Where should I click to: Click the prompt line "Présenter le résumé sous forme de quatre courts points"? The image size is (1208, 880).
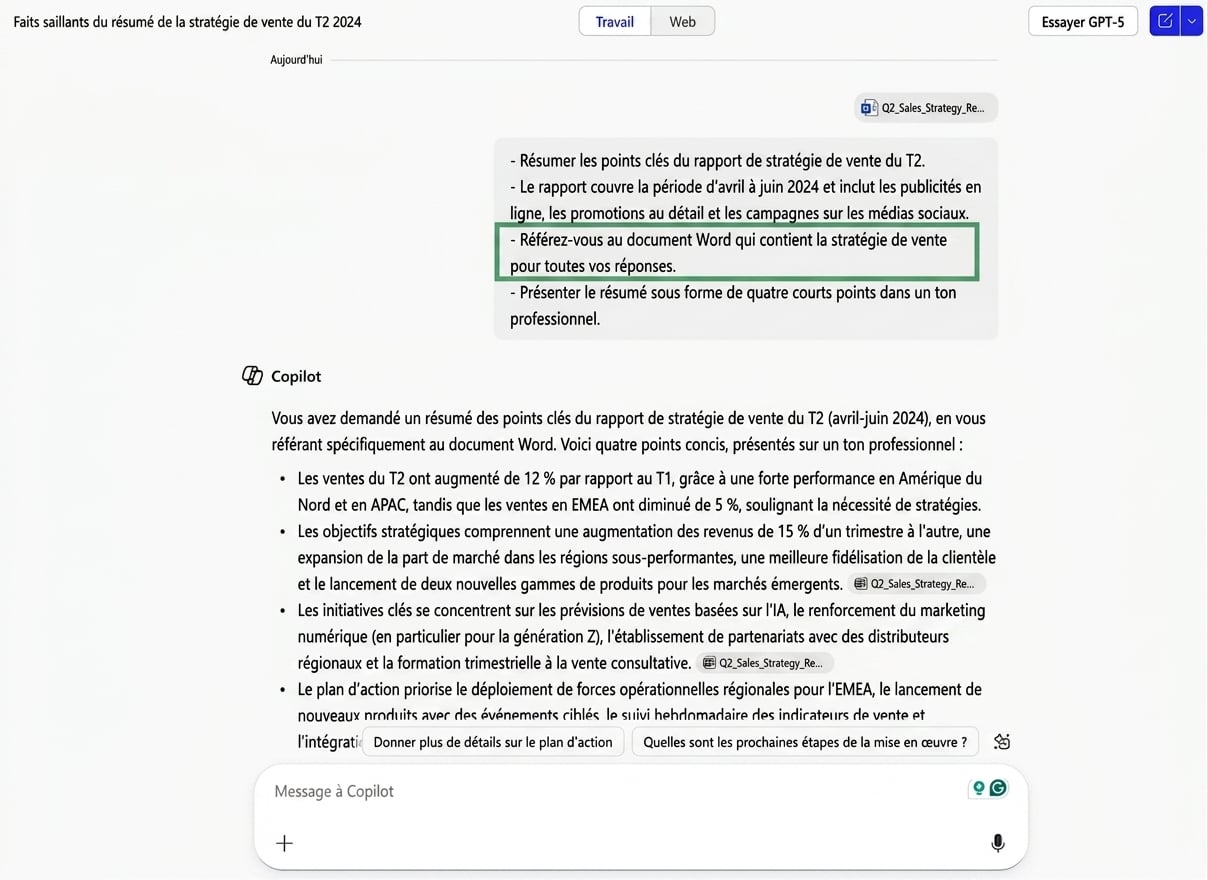733,306
